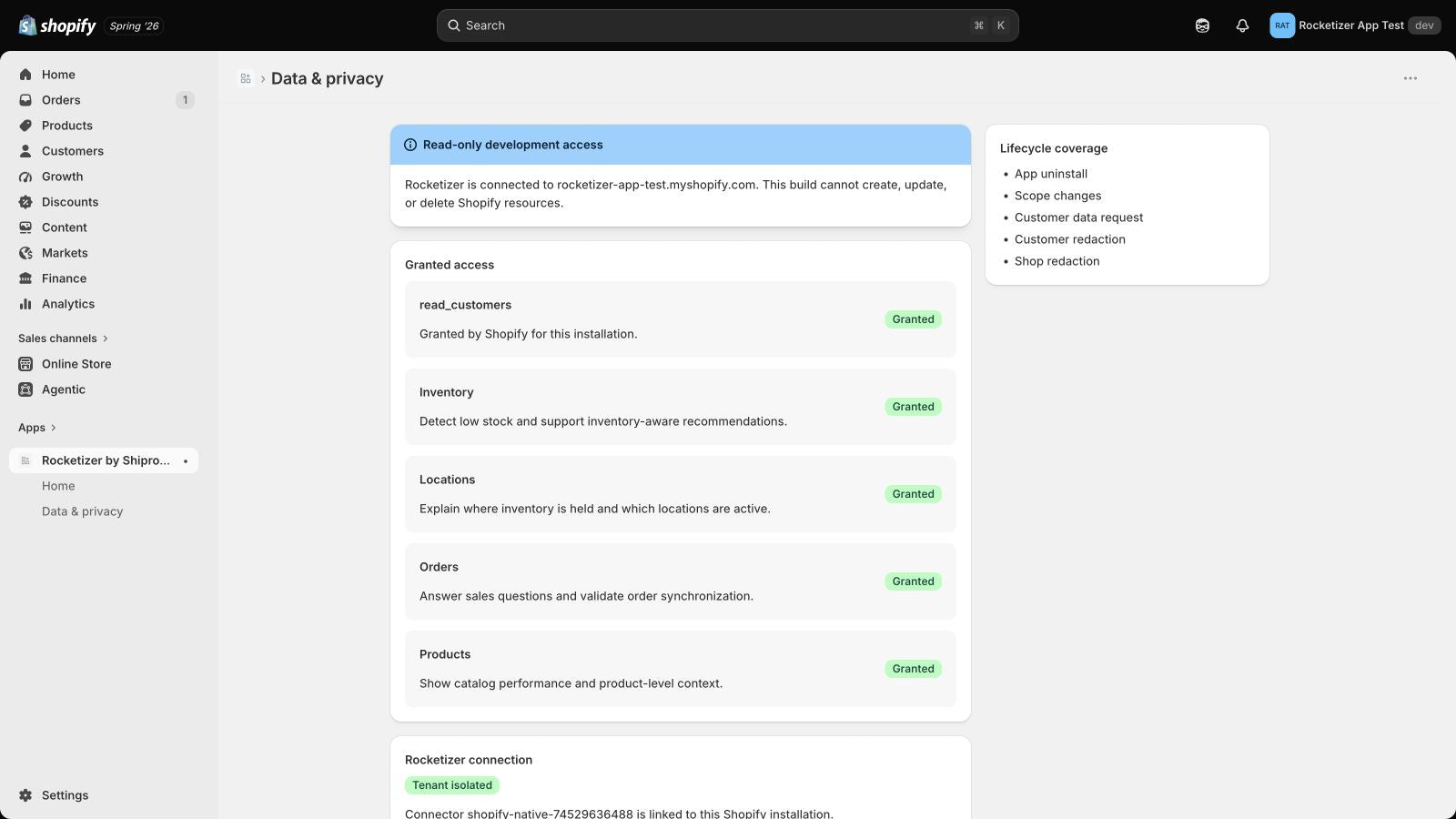Viewport: 1456px width, 819px height.
Task: Open the Rocketizer App Test store menu
Action: [1355, 25]
